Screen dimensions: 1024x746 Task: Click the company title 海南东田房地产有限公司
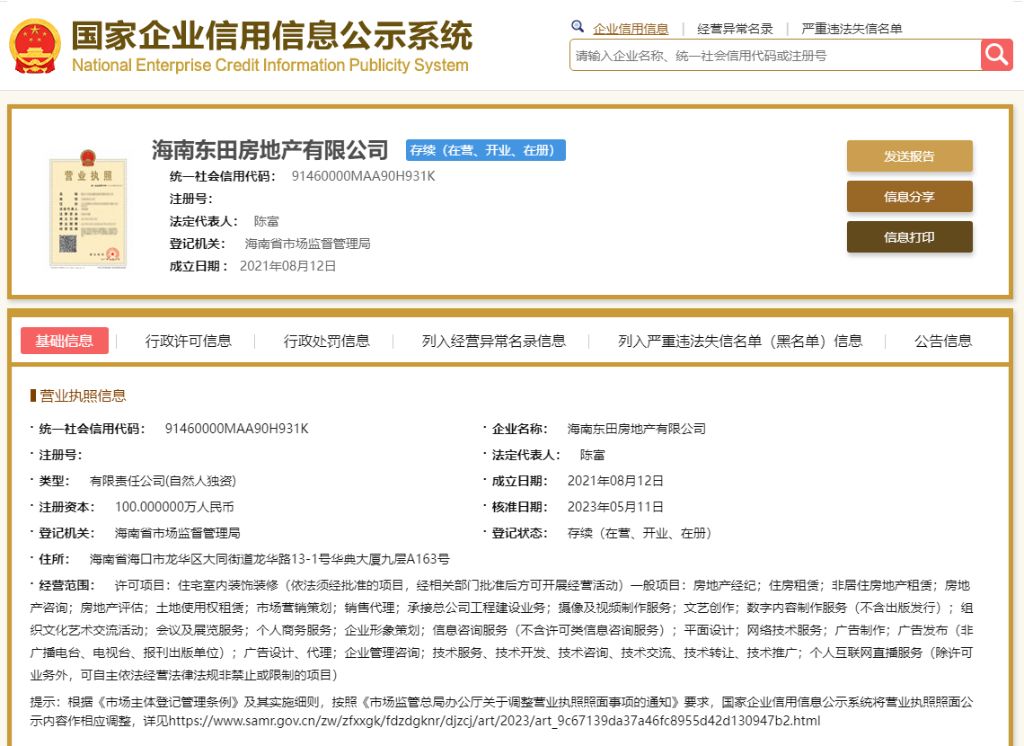click(270, 150)
